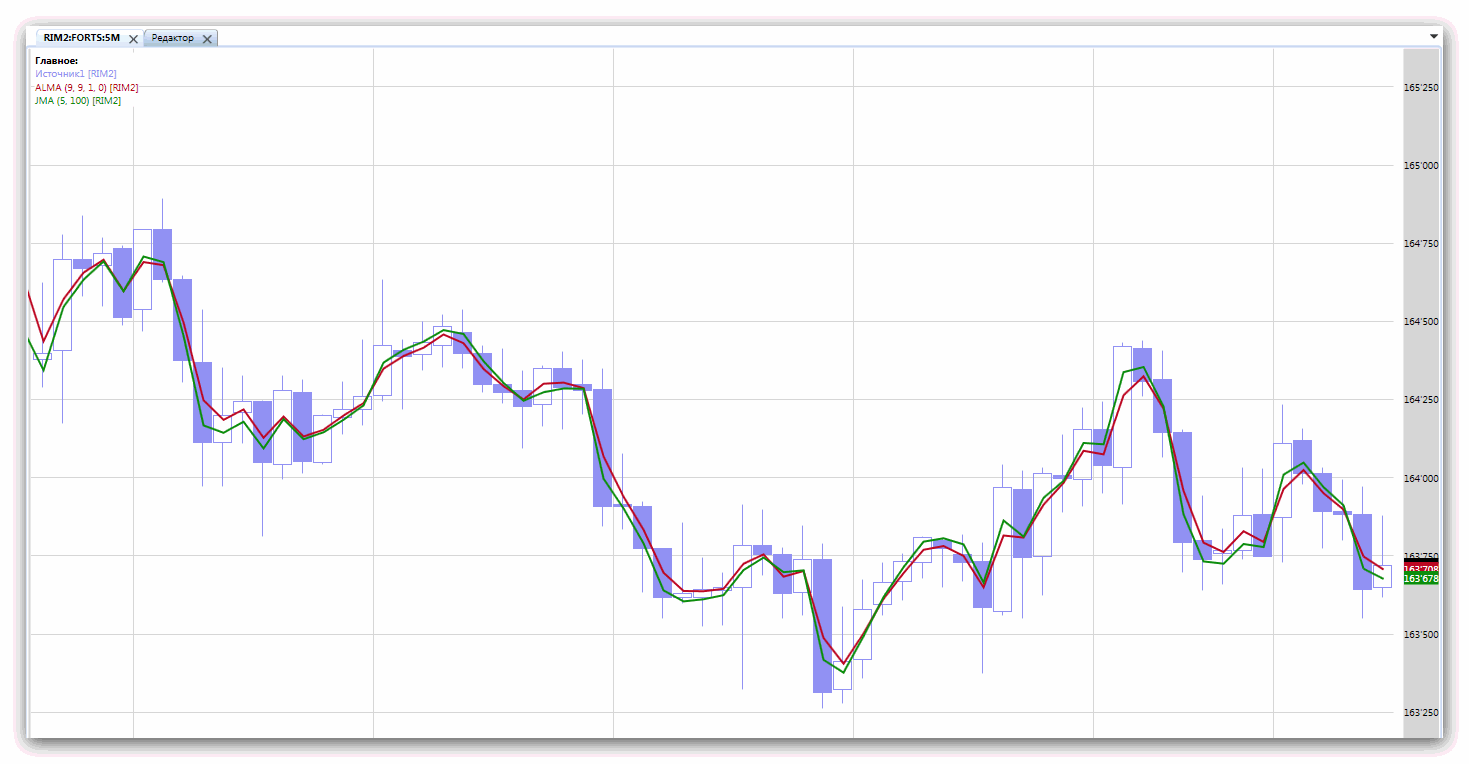Click the 165'000 price axis label
Image resolution: width=1469 pixels, height=764 pixels.
click(x=1421, y=166)
